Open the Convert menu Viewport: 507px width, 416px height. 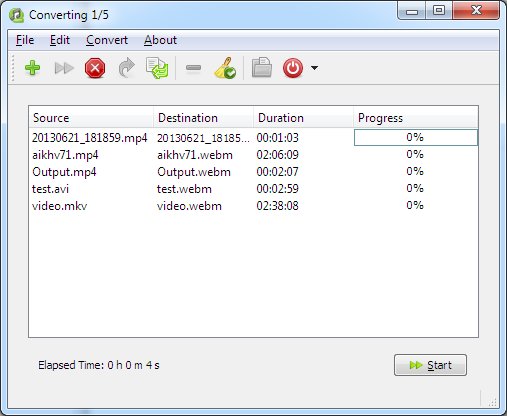tap(107, 40)
